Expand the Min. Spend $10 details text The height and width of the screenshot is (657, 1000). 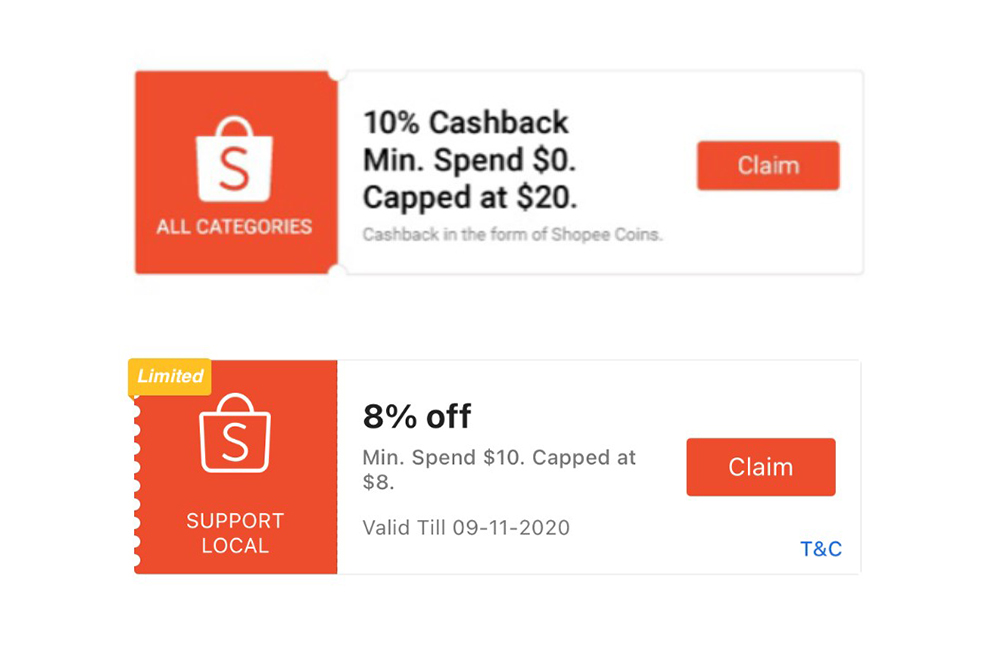point(498,468)
